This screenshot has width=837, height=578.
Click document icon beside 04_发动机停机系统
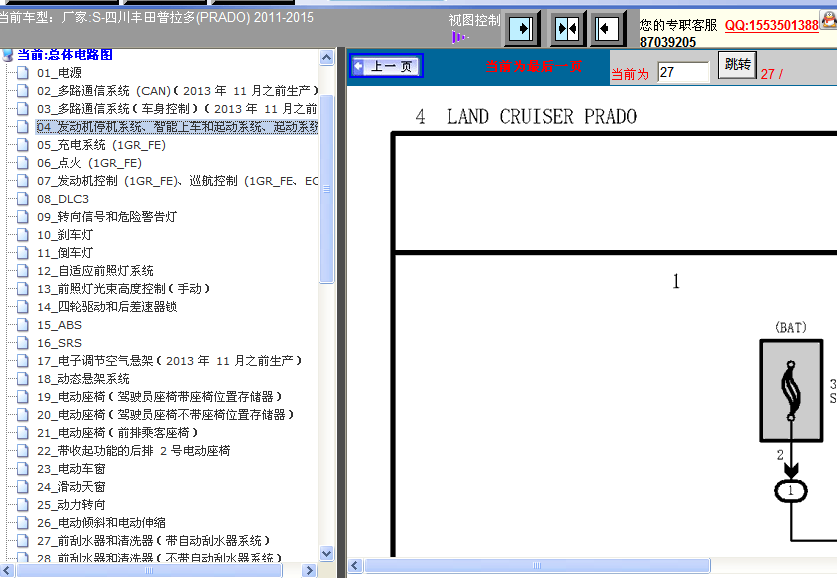22,127
